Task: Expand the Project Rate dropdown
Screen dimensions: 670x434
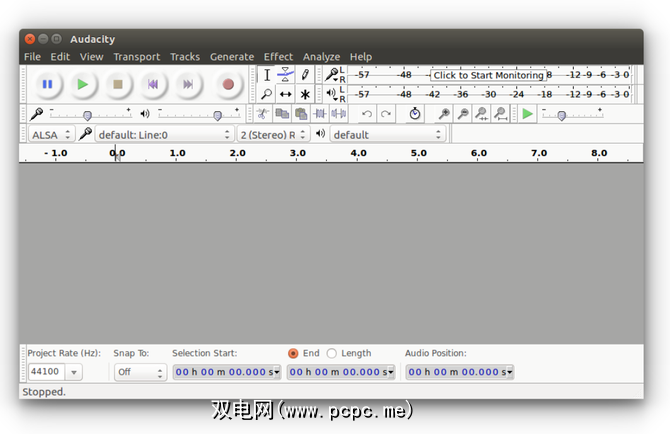Action: tap(74, 372)
